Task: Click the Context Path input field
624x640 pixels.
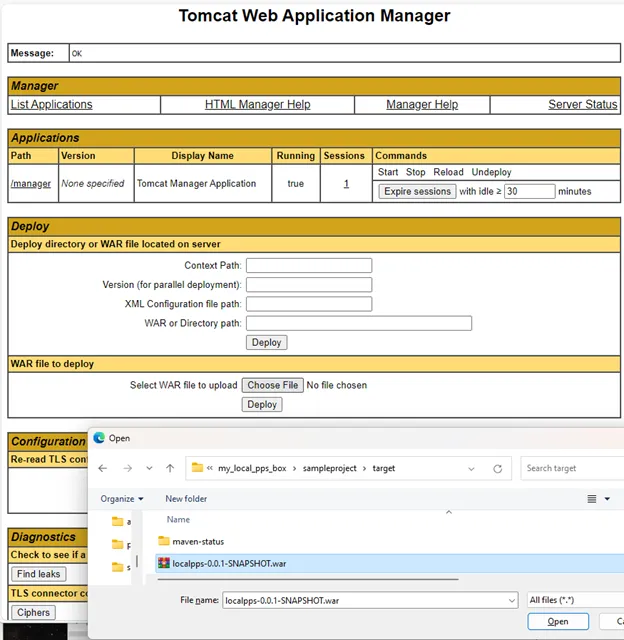Action: point(308,266)
